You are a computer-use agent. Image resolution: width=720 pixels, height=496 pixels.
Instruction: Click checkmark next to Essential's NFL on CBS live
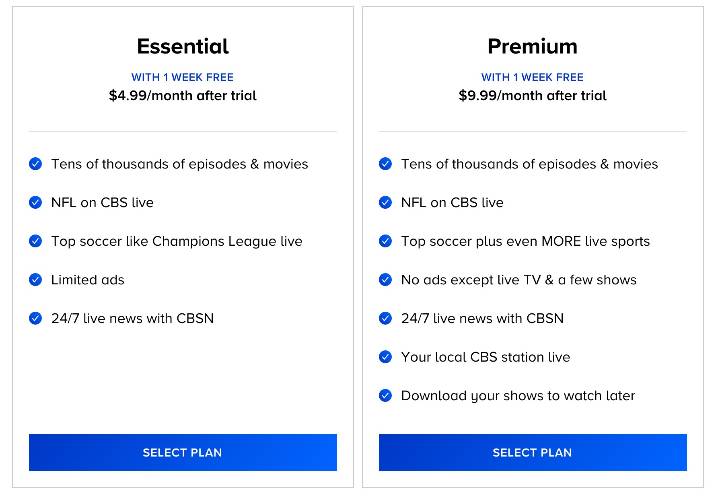(x=35, y=203)
